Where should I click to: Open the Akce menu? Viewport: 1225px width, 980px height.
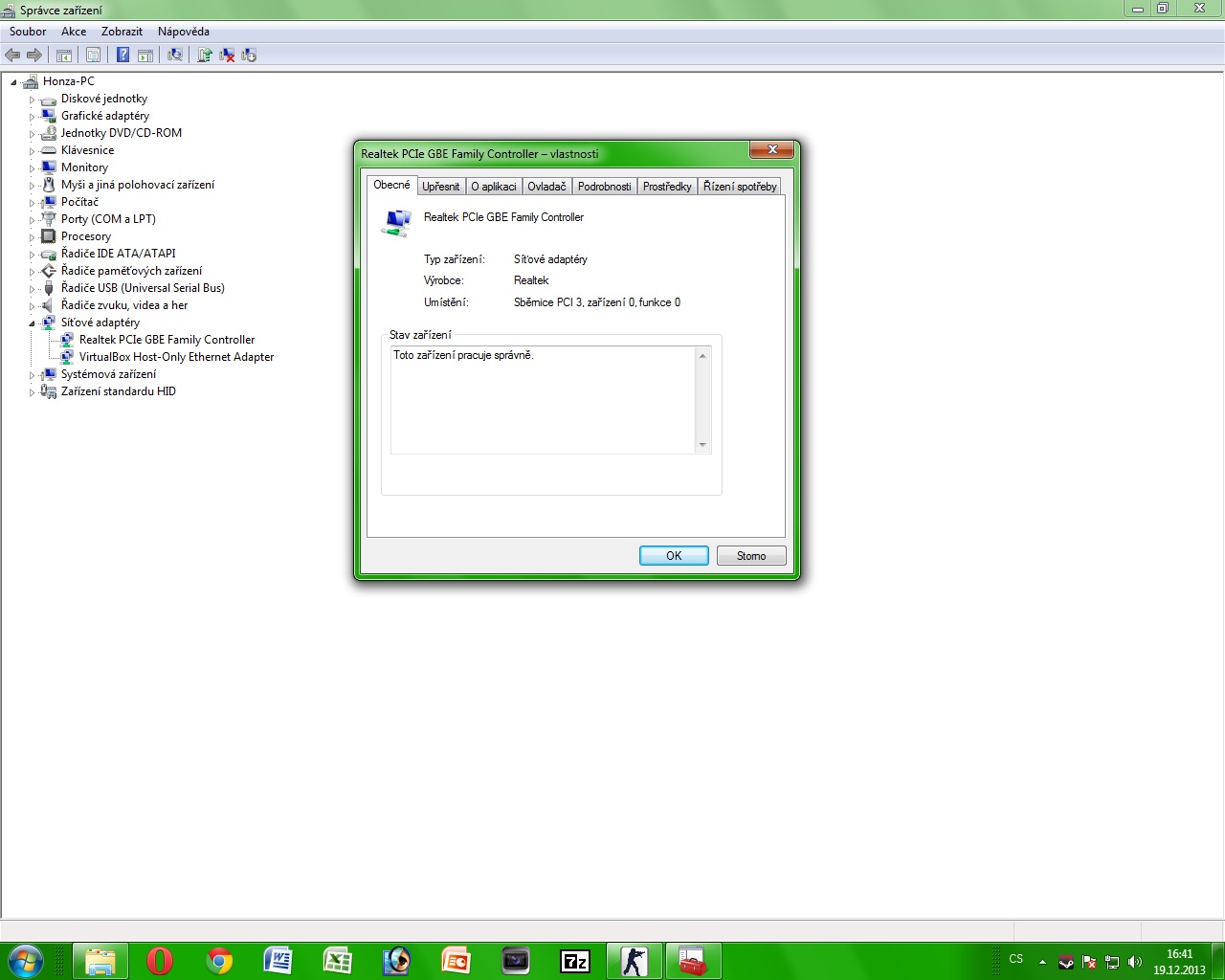tap(74, 32)
